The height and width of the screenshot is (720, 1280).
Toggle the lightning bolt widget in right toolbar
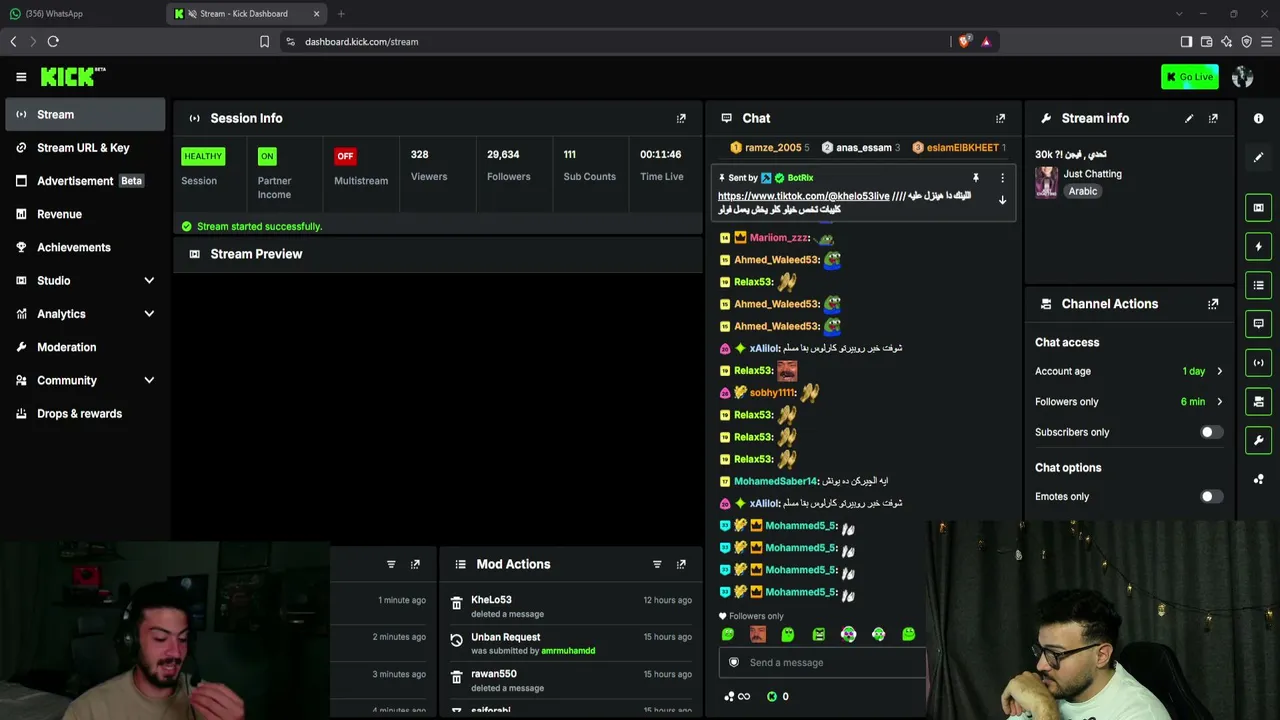tap(1258, 247)
